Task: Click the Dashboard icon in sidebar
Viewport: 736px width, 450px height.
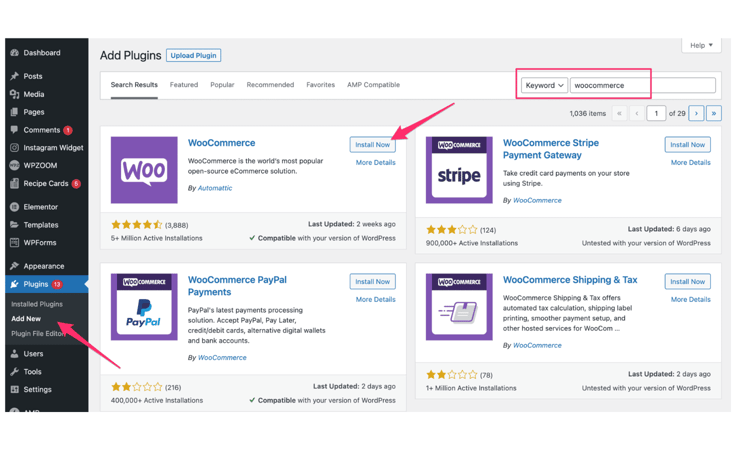Action: point(14,53)
